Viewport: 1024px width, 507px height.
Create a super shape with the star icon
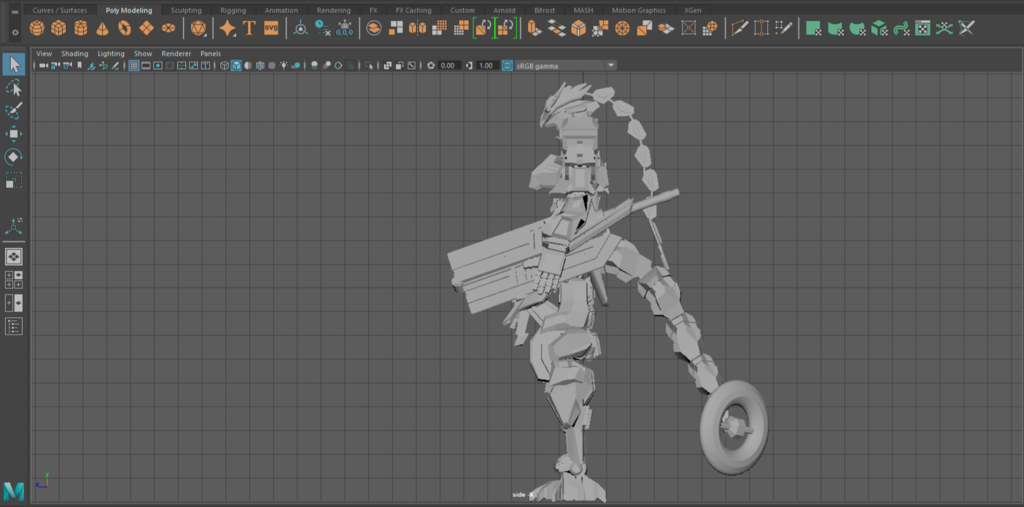[x=227, y=28]
